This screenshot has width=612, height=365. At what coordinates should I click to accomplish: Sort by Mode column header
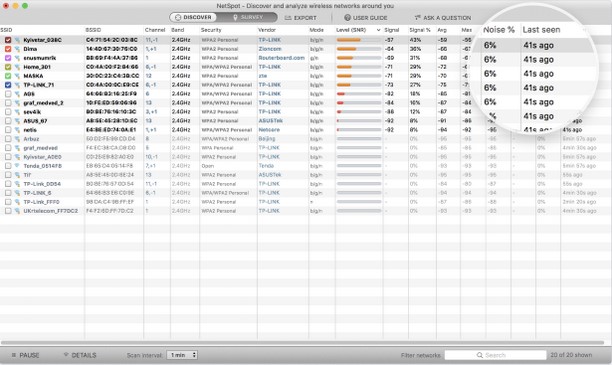click(316, 30)
